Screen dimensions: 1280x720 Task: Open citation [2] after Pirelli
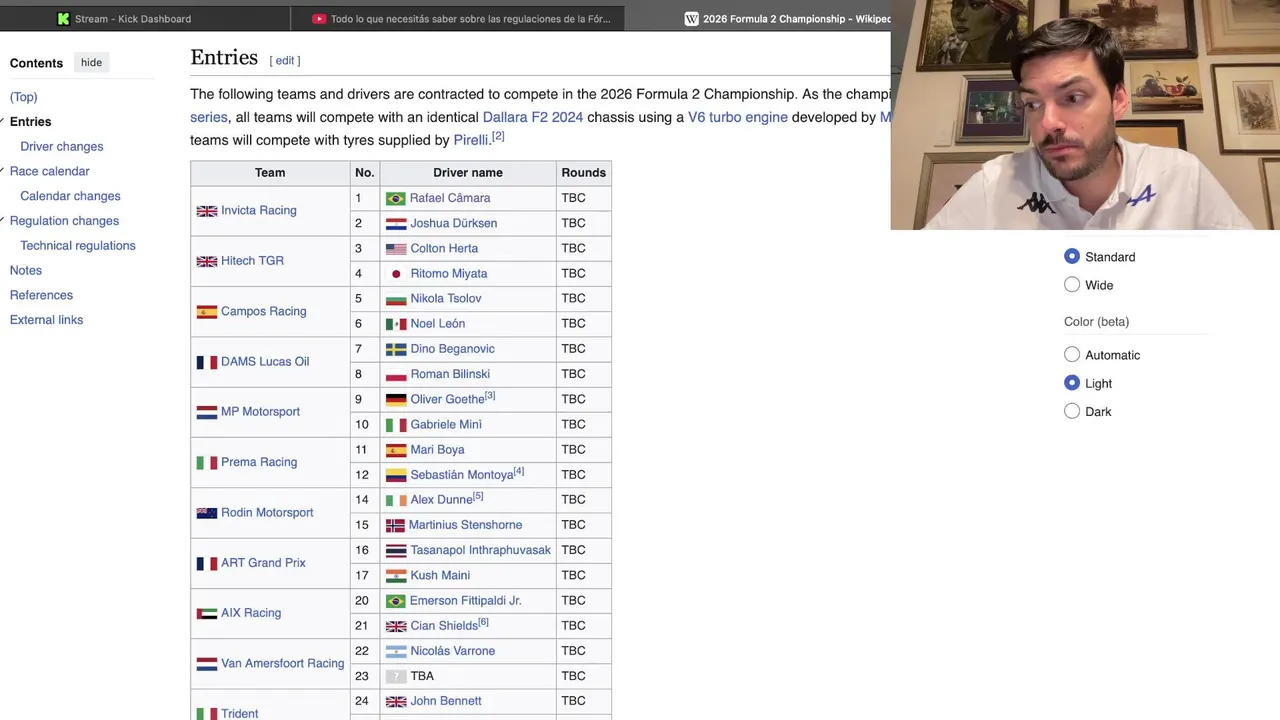[x=498, y=136]
